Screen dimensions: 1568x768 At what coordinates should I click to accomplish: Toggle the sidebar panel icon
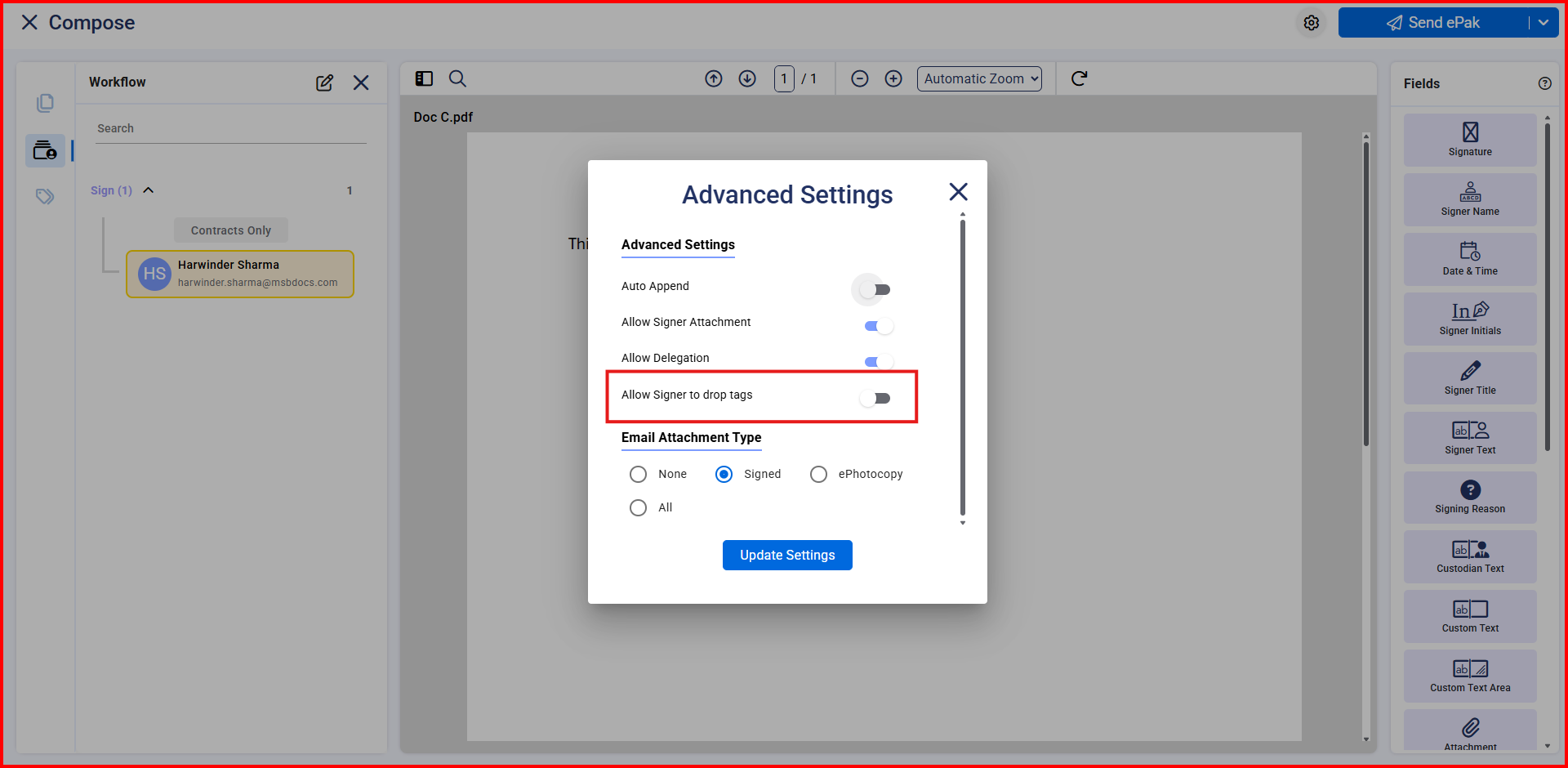click(x=424, y=78)
